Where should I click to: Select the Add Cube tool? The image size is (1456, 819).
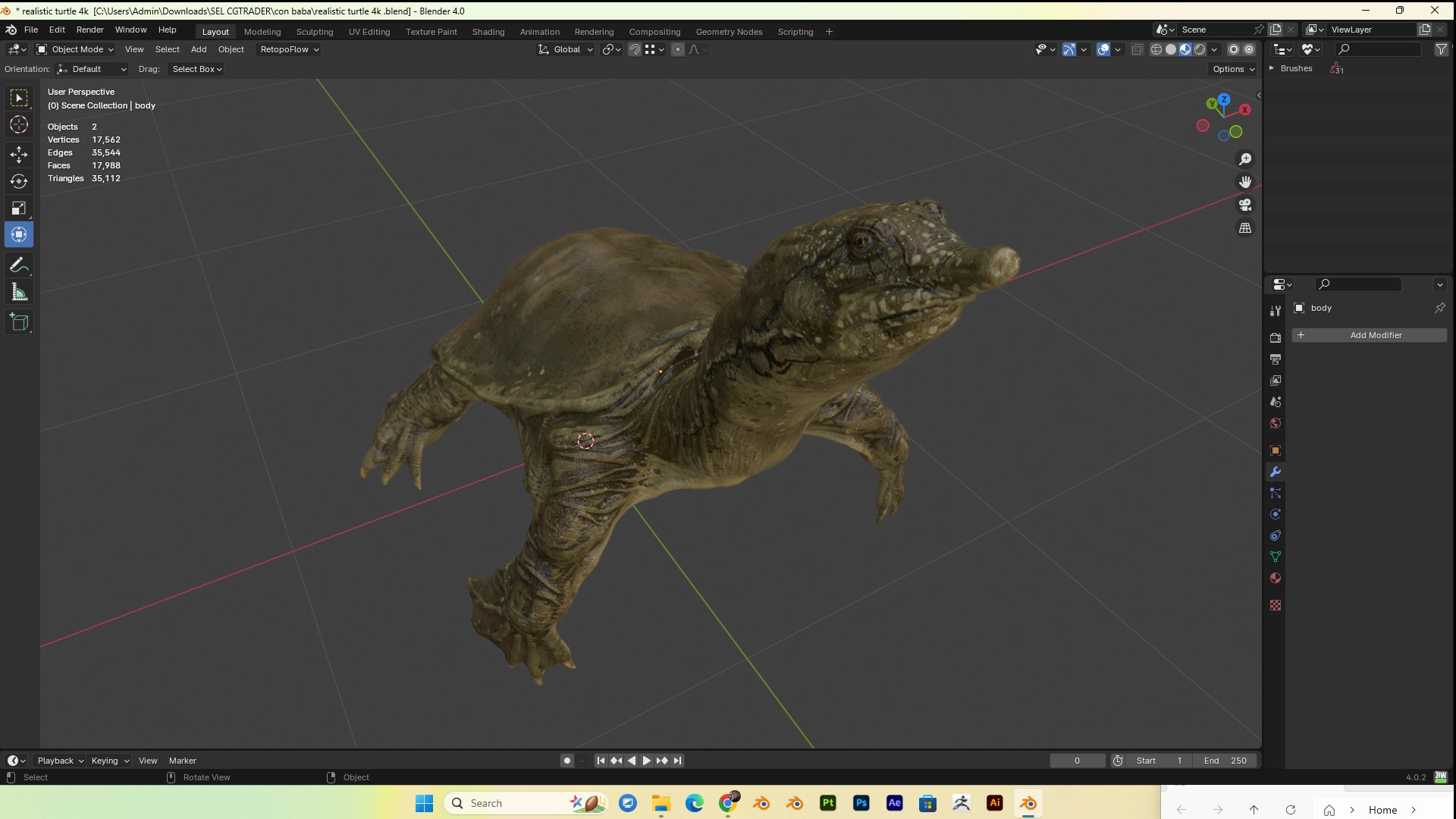[19, 322]
